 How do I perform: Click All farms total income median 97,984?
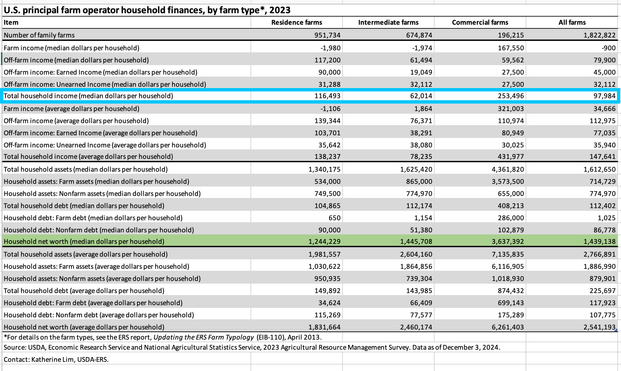(x=605, y=96)
